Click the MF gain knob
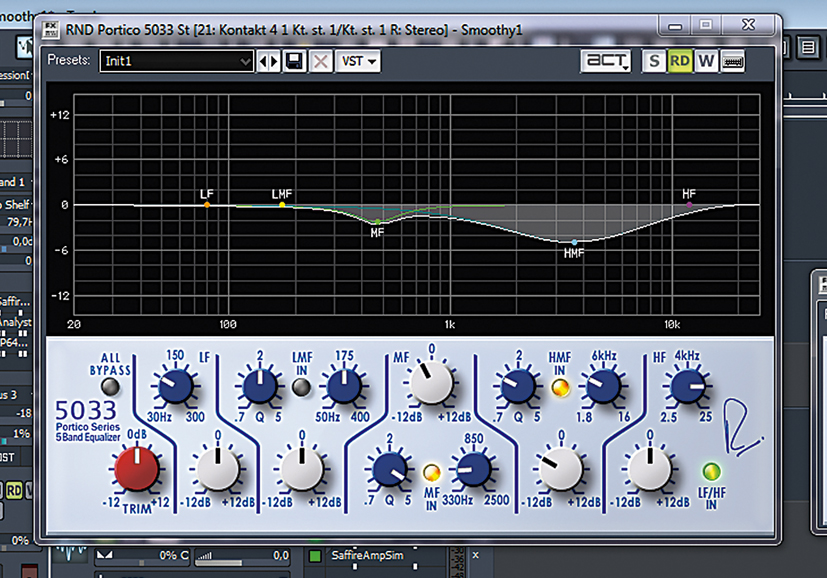827x578 pixels. 431,382
